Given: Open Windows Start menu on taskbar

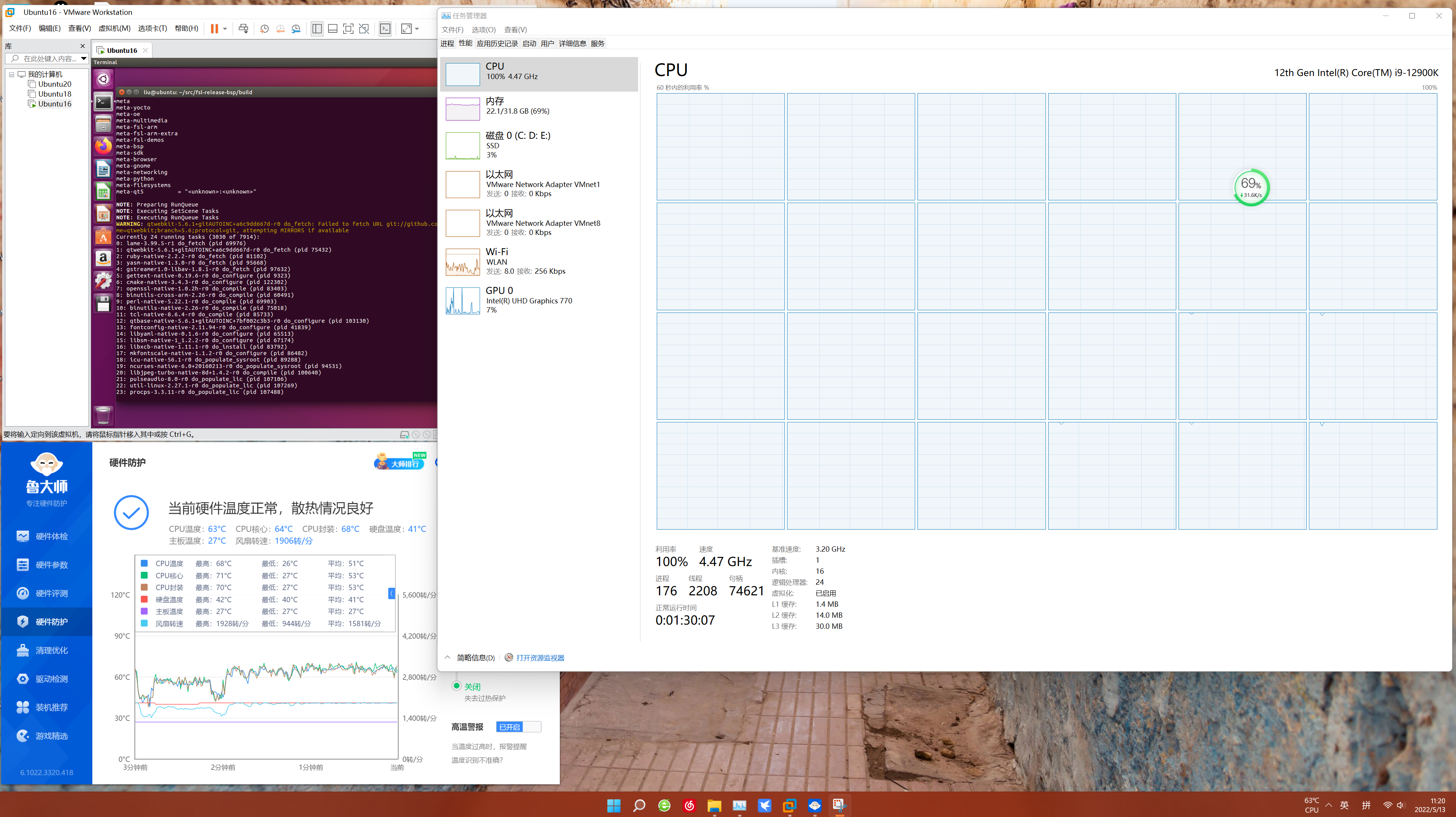Looking at the screenshot, I should tap(614, 805).
